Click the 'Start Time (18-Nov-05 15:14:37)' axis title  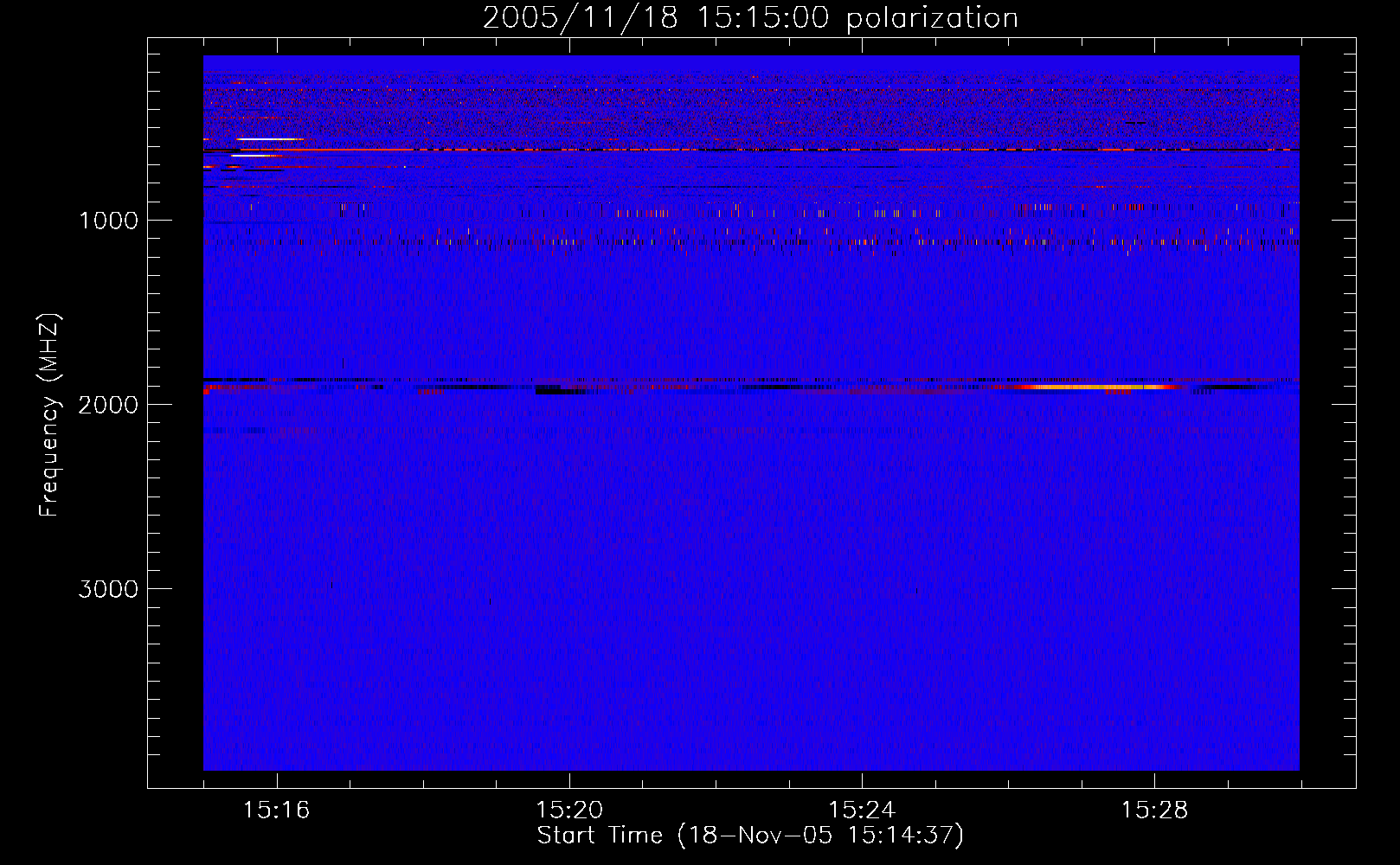(750, 836)
